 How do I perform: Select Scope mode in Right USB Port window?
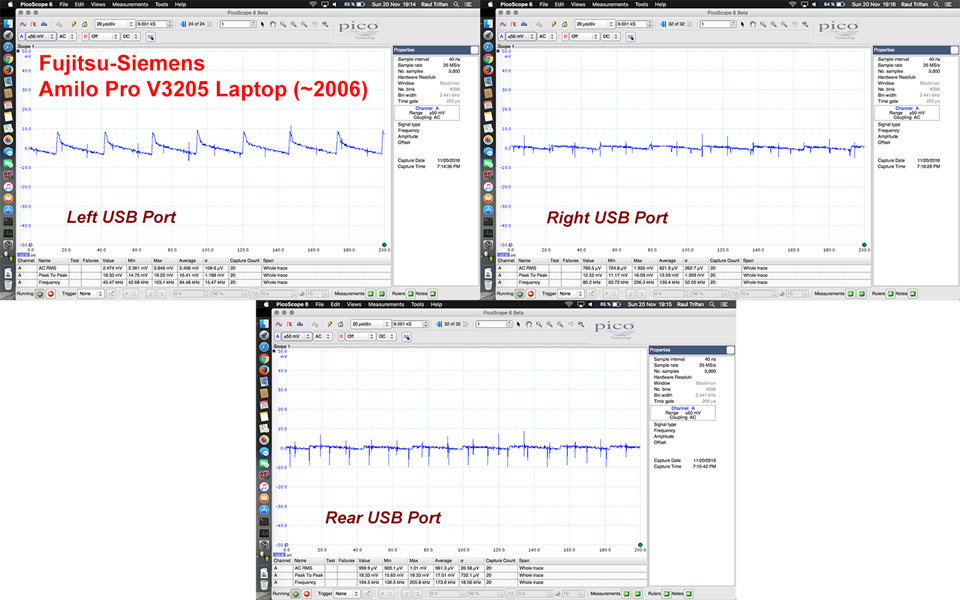click(x=503, y=24)
